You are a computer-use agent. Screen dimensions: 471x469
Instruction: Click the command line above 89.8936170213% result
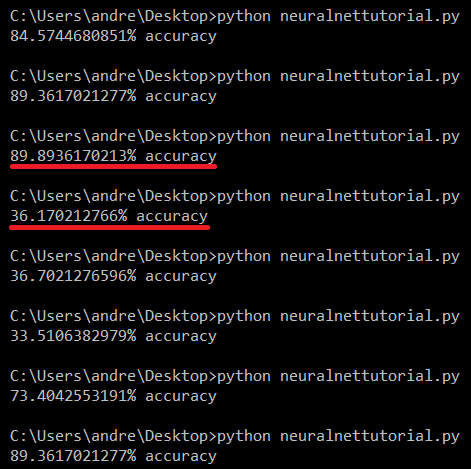(235, 136)
